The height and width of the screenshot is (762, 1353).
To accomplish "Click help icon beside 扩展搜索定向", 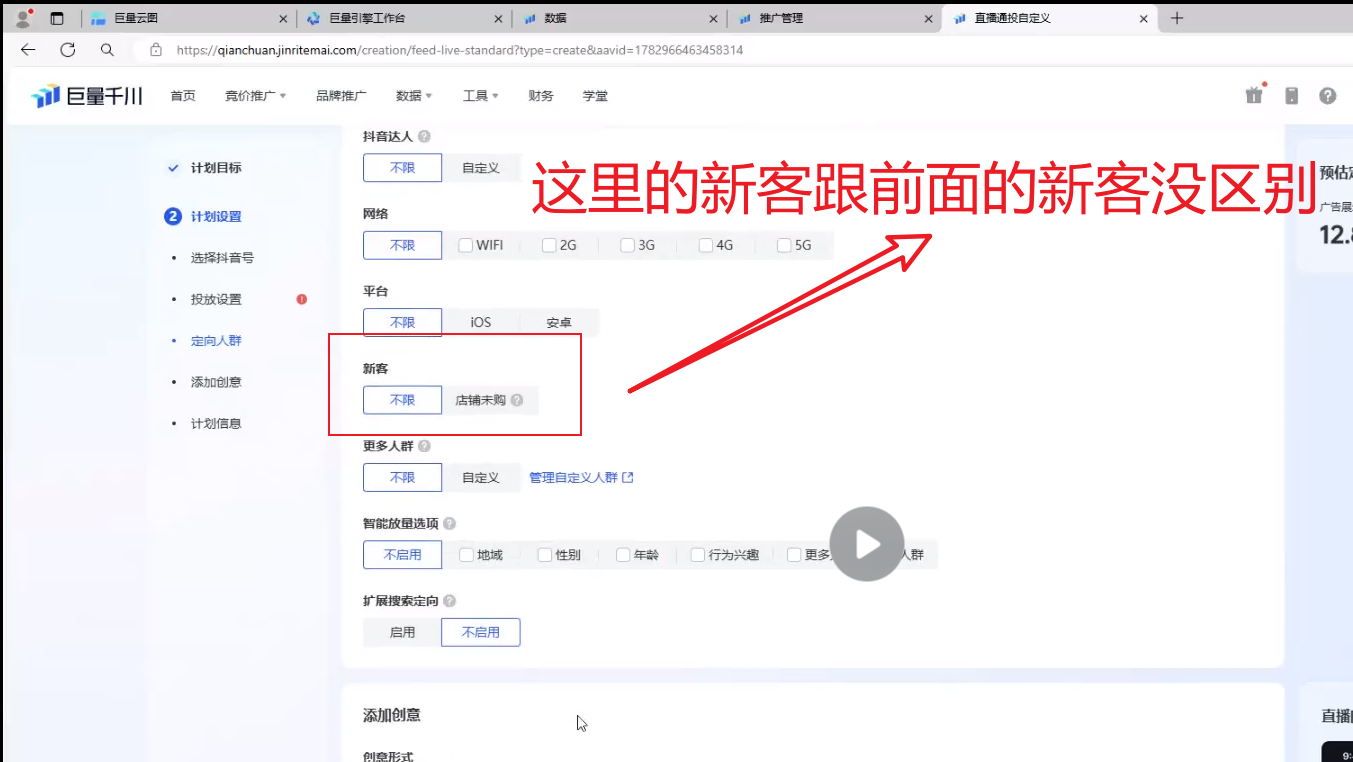I will (450, 601).
